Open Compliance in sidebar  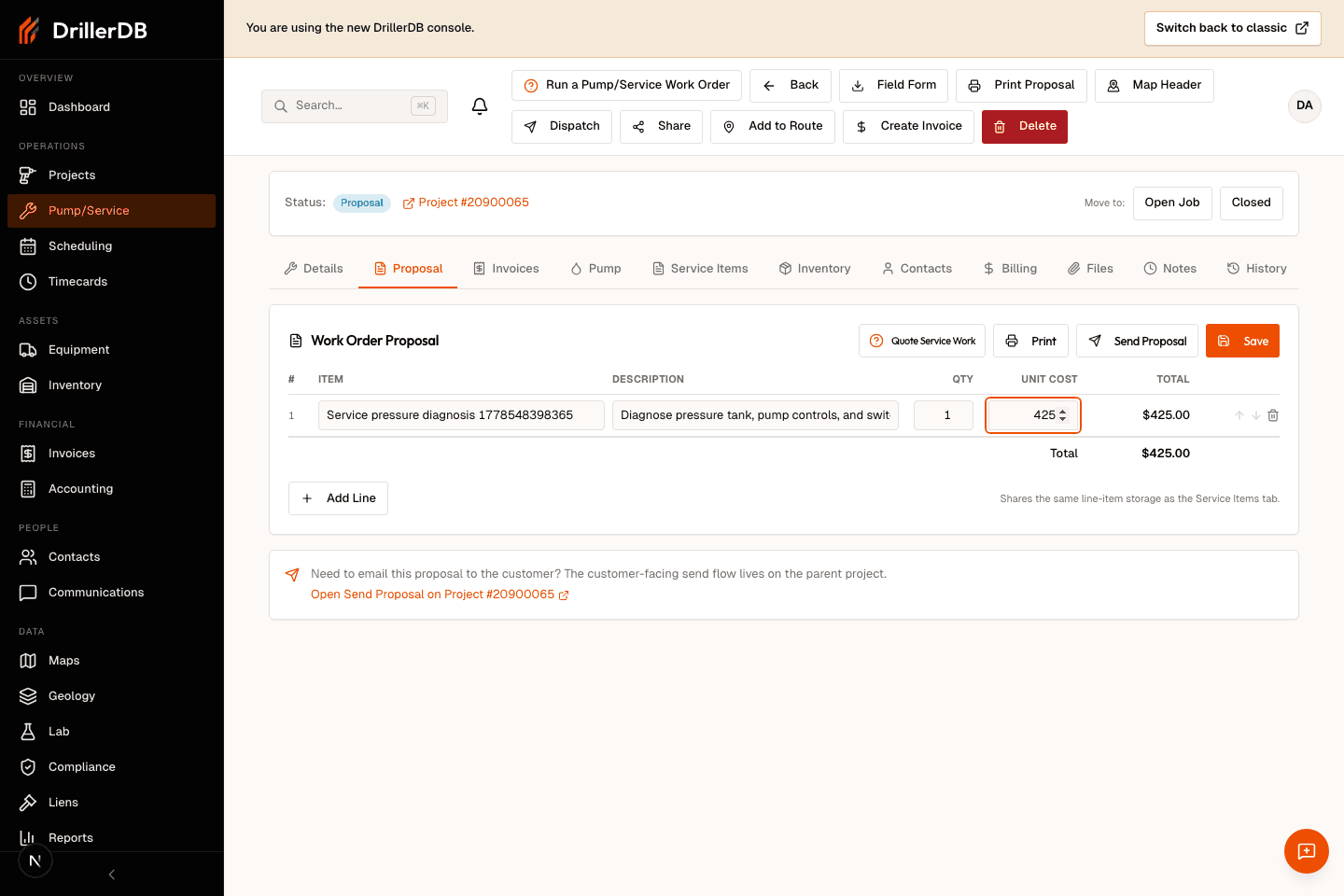[x=111, y=767]
